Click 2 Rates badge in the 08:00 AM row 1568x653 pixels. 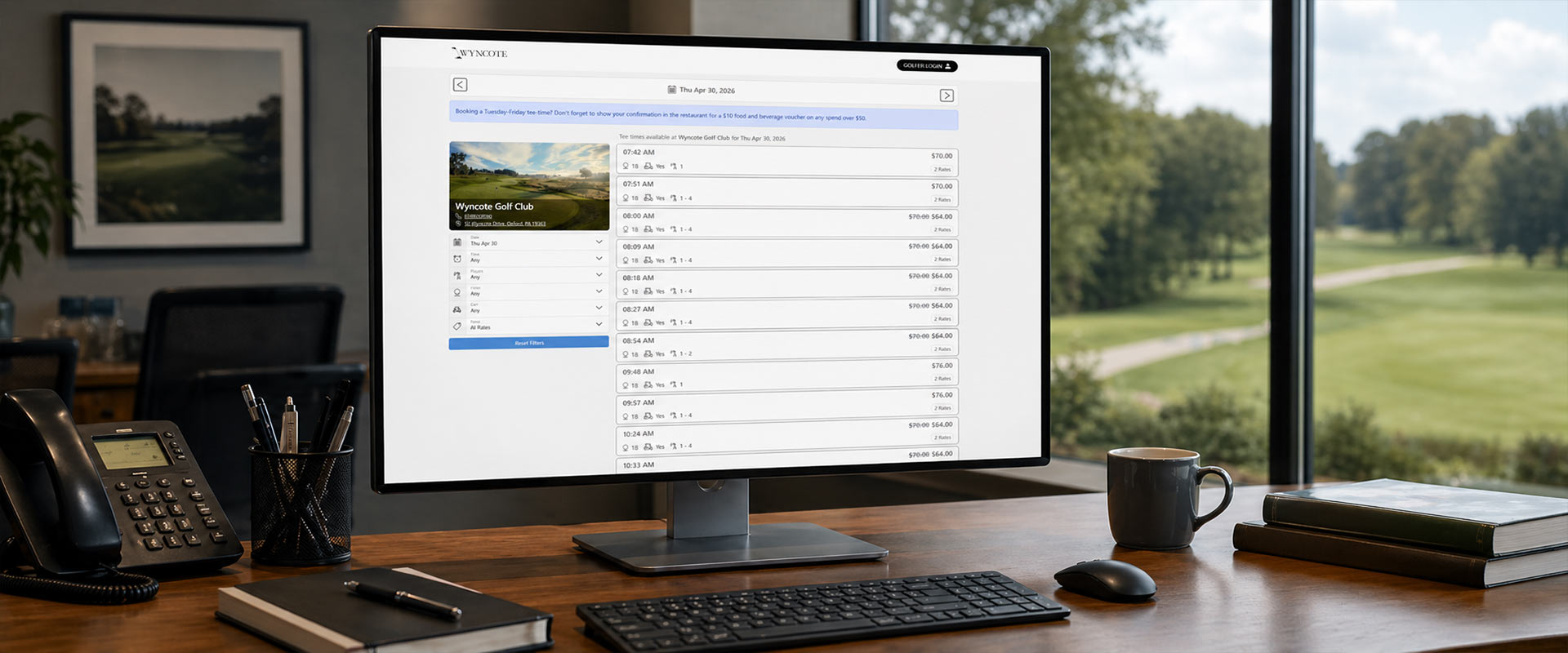(942, 230)
